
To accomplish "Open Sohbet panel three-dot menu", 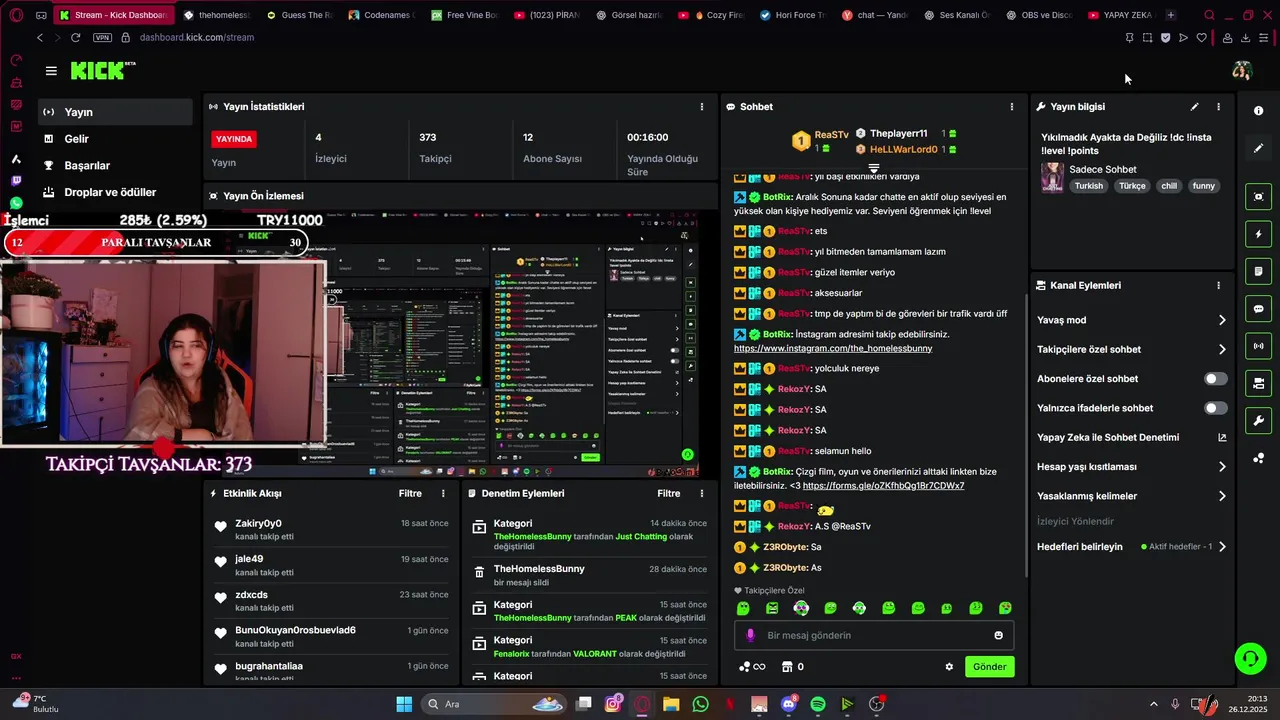I will (x=1011, y=106).
